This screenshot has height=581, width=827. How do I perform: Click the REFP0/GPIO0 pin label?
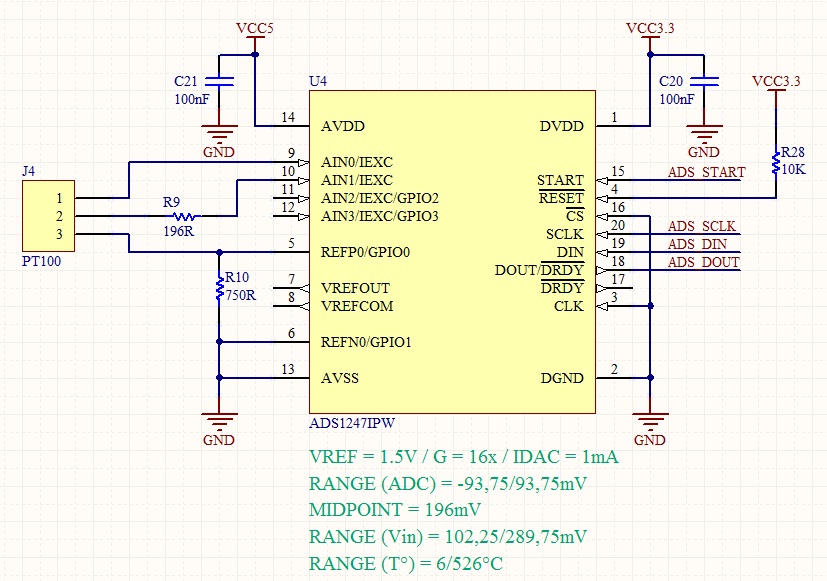[x=366, y=252]
